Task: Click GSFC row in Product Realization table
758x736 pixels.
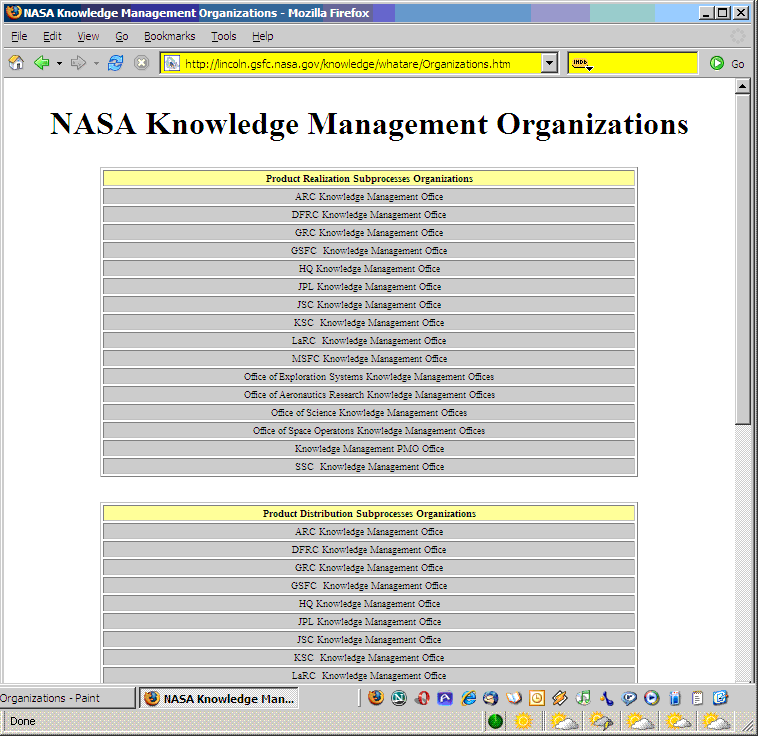Action: [369, 250]
